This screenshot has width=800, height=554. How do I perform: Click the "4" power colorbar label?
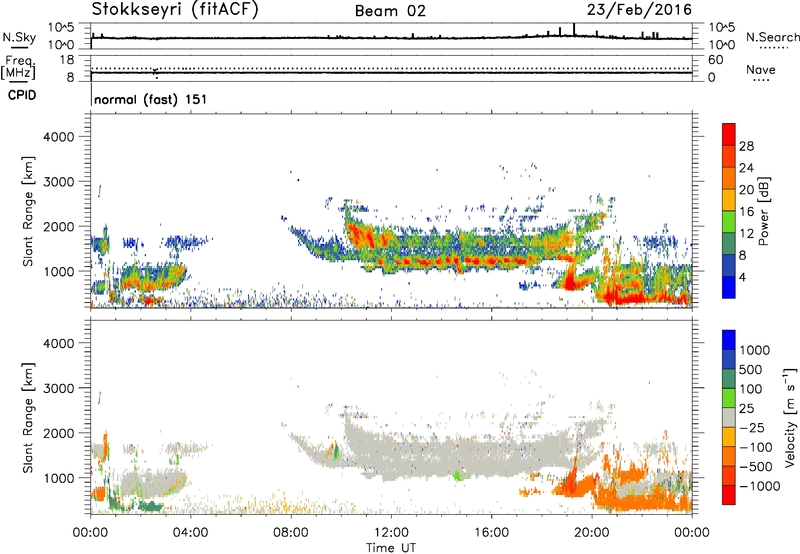[742, 277]
